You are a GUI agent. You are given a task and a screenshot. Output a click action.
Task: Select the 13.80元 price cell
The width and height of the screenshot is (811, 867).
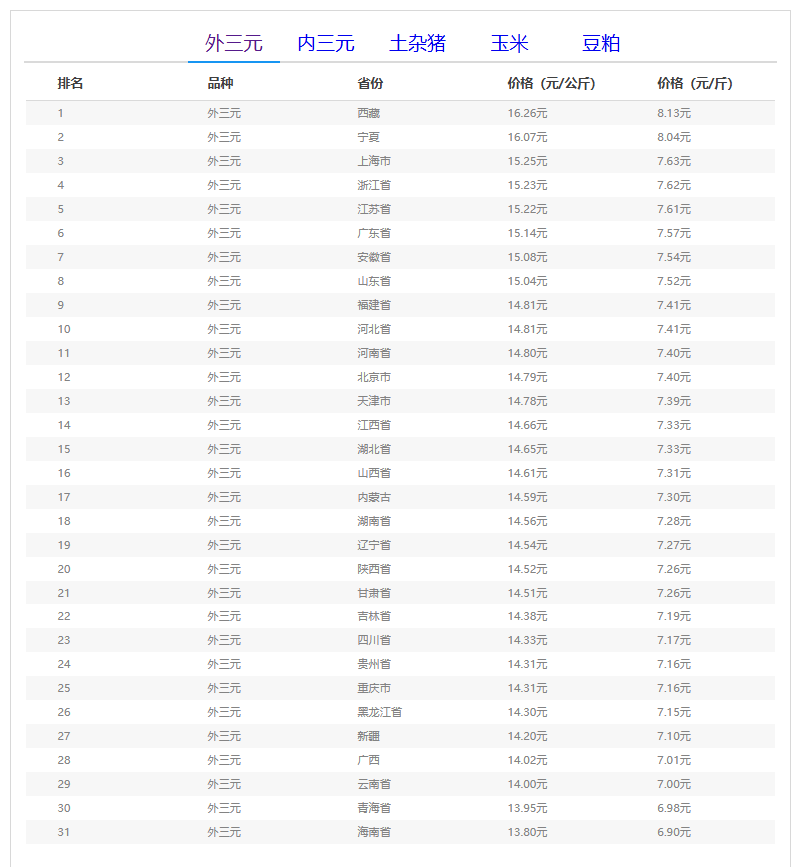[x=527, y=832]
